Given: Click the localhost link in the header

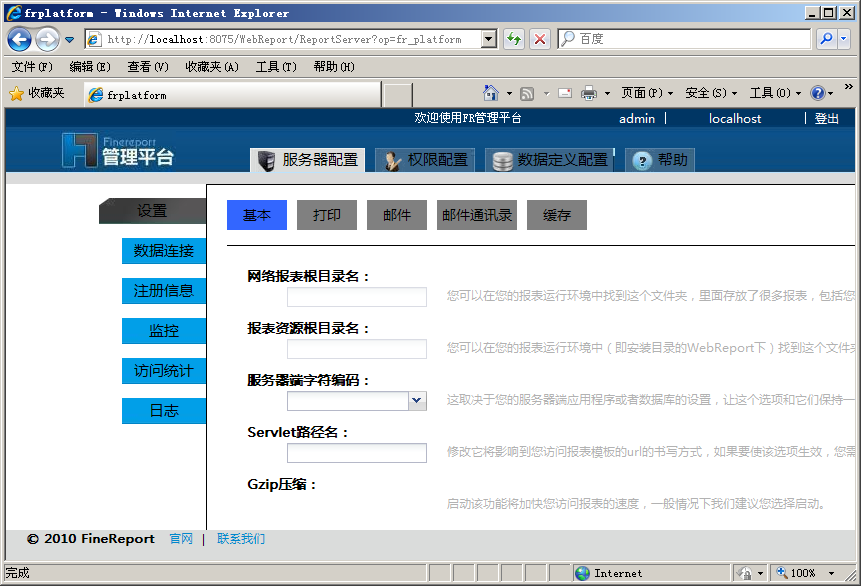Looking at the screenshot, I should 735,119.
